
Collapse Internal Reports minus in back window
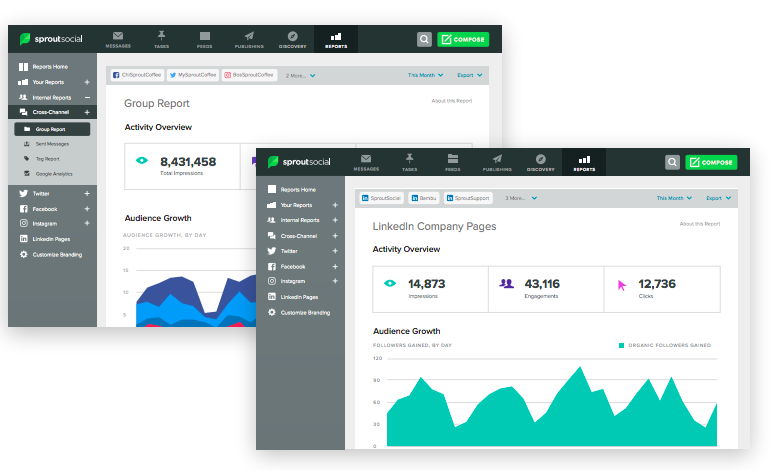pos(87,97)
